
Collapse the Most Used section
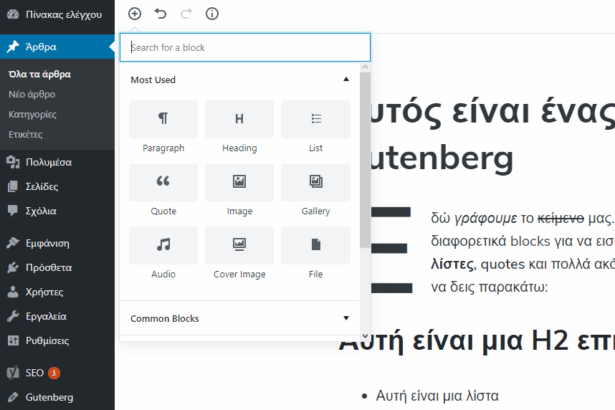click(x=346, y=79)
